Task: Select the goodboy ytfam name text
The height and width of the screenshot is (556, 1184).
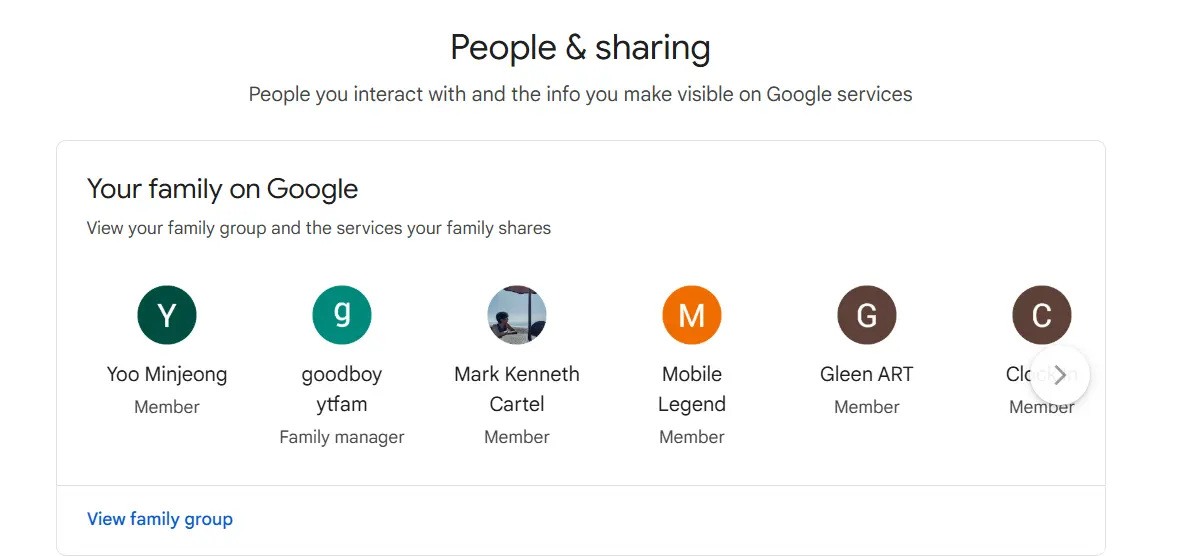Action: (x=342, y=389)
